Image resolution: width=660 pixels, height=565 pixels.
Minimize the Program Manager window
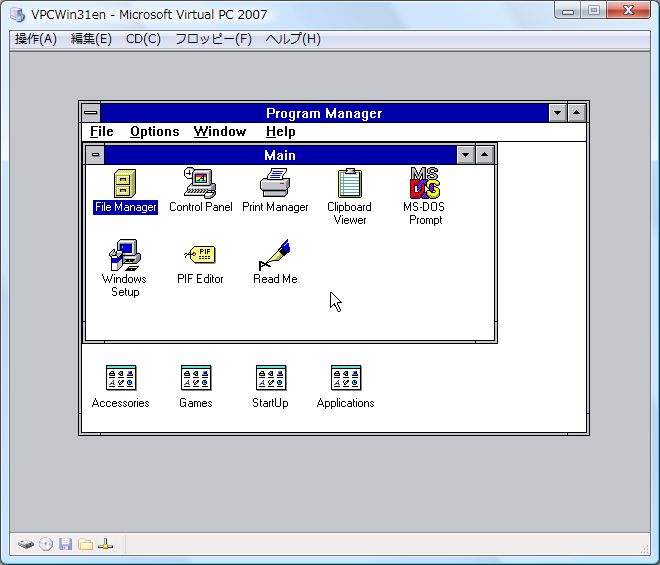pyautogui.click(x=557, y=113)
